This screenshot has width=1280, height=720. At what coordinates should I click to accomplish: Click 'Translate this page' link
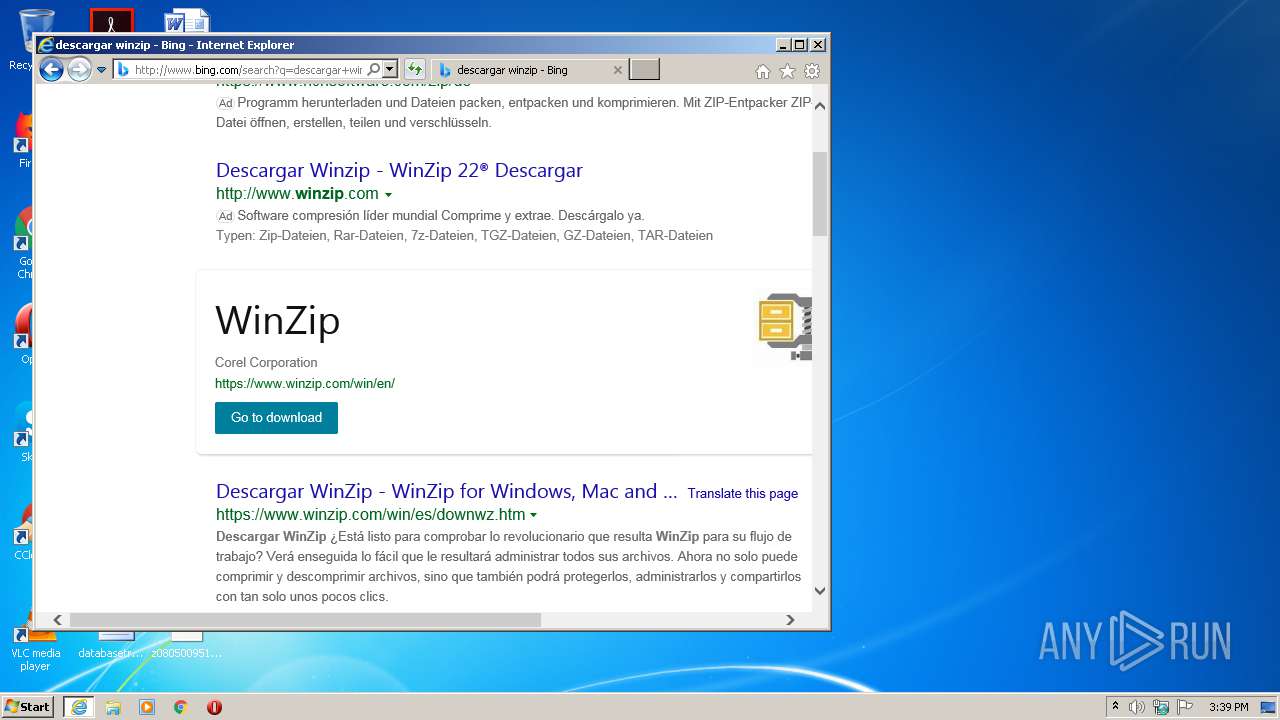point(743,493)
